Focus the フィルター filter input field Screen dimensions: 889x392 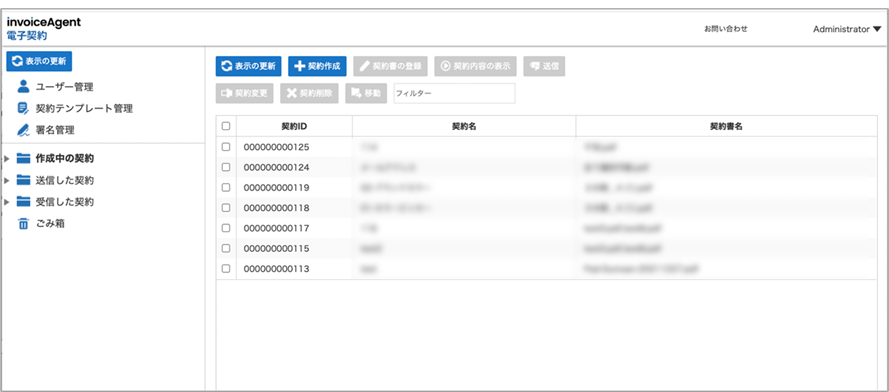(454, 93)
